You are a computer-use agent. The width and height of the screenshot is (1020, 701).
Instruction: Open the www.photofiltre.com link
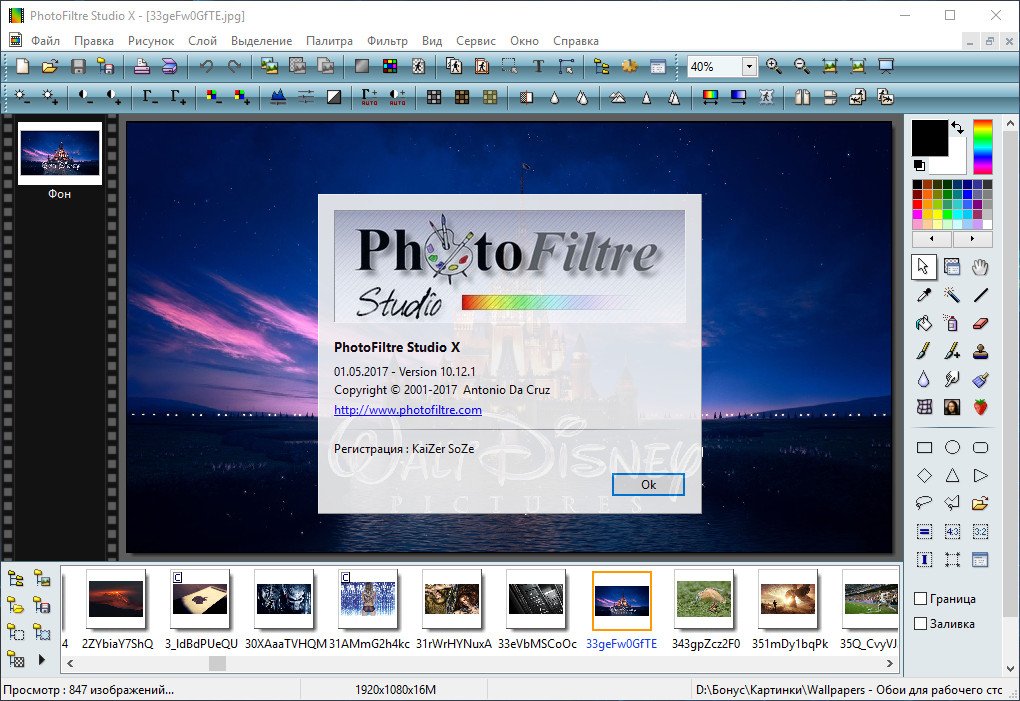coord(408,410)
